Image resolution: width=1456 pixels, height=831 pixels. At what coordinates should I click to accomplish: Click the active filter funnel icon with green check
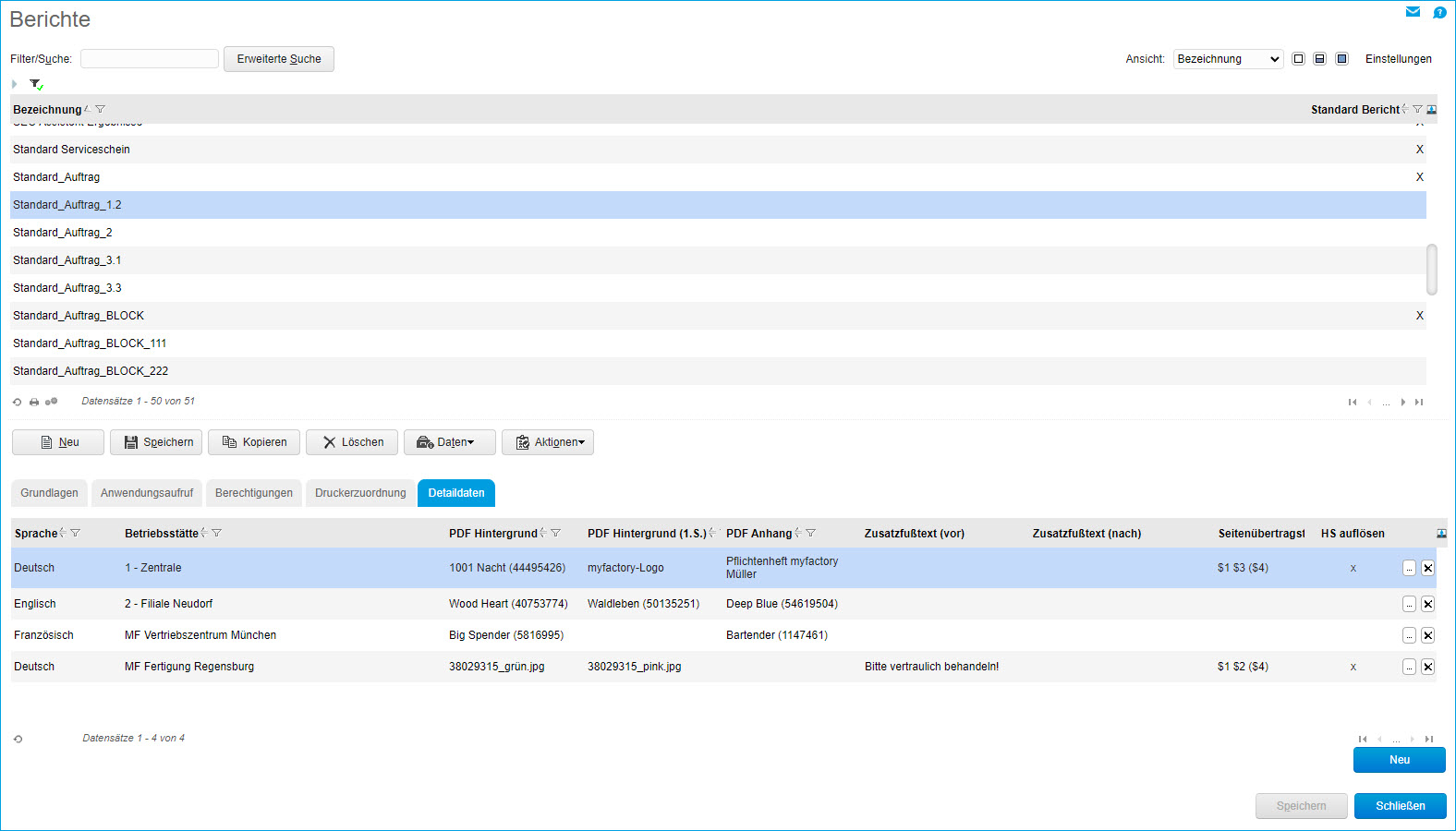(x=36, y=84)
